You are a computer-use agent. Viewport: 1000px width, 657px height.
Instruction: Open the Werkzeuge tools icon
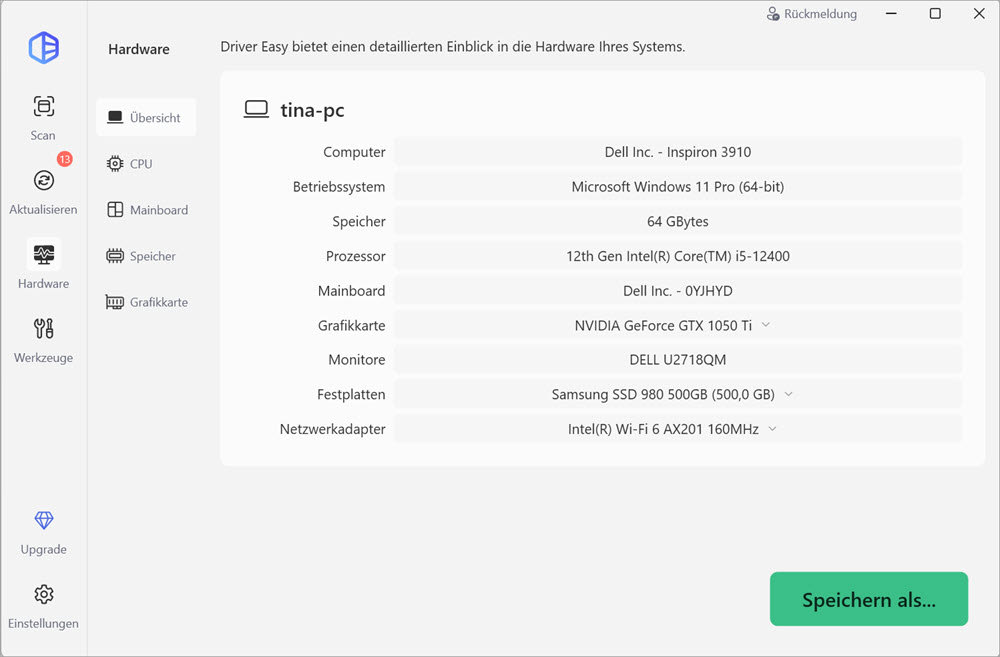click(x=43, y=328)
